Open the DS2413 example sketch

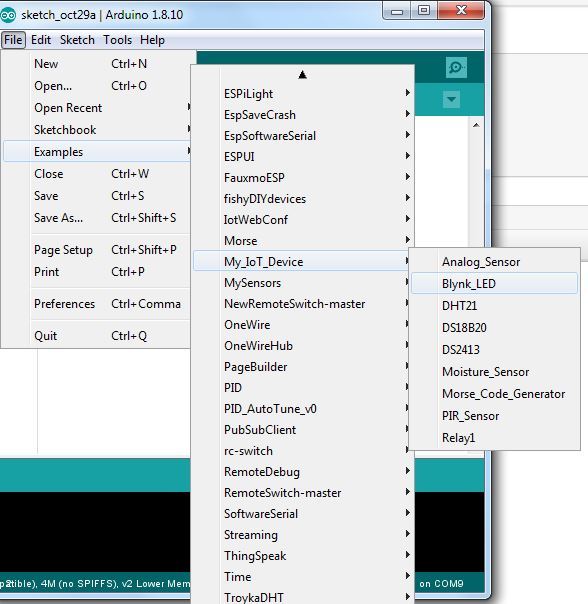(x=494, y=350)
